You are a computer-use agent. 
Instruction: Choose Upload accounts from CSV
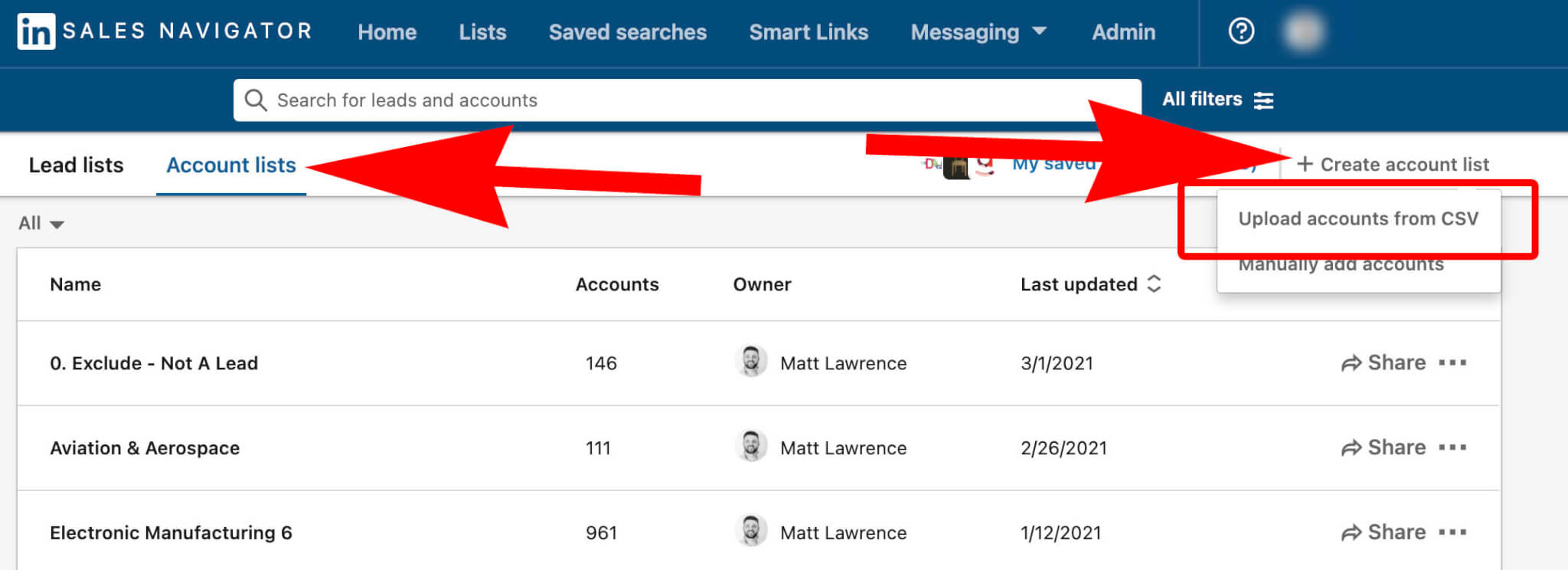1358,219
